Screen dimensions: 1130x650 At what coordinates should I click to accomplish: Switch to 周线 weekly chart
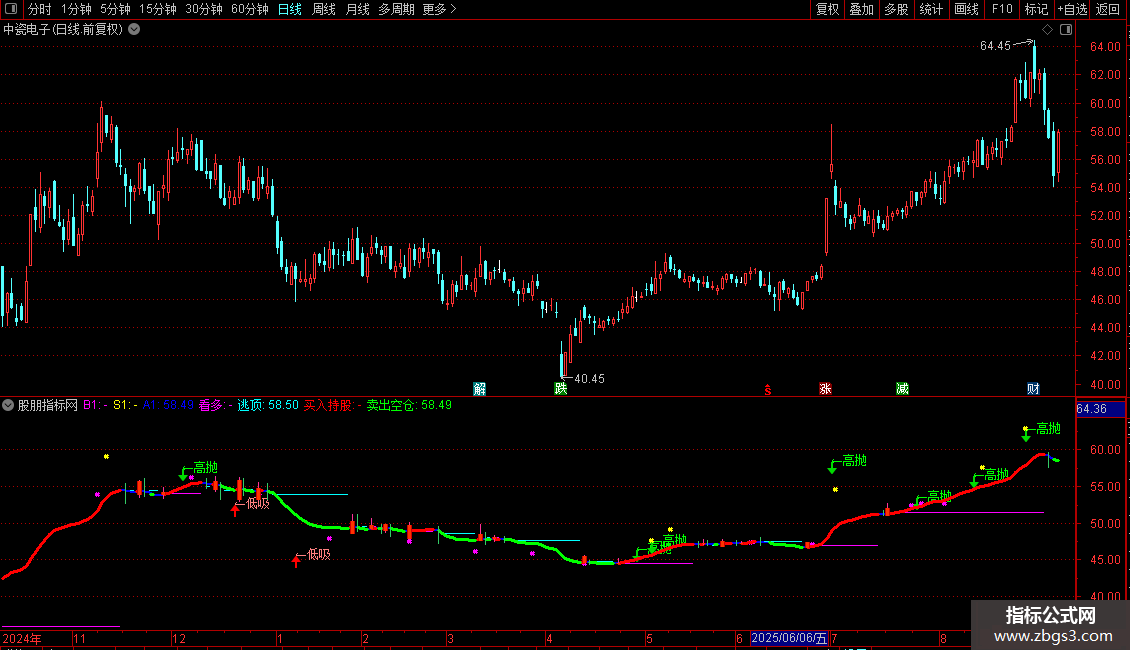[324, 9]
